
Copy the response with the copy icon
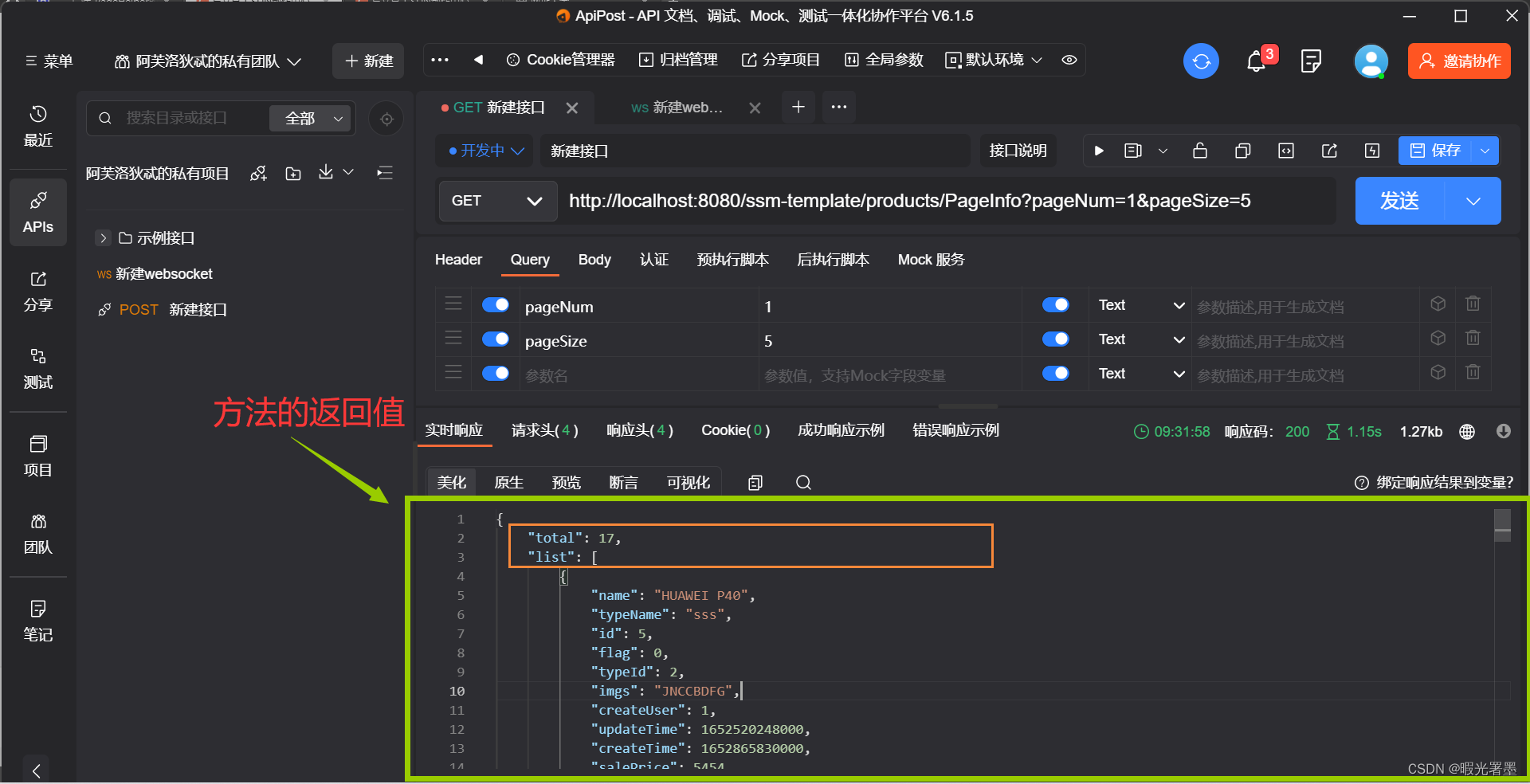(x=755, y=482)
